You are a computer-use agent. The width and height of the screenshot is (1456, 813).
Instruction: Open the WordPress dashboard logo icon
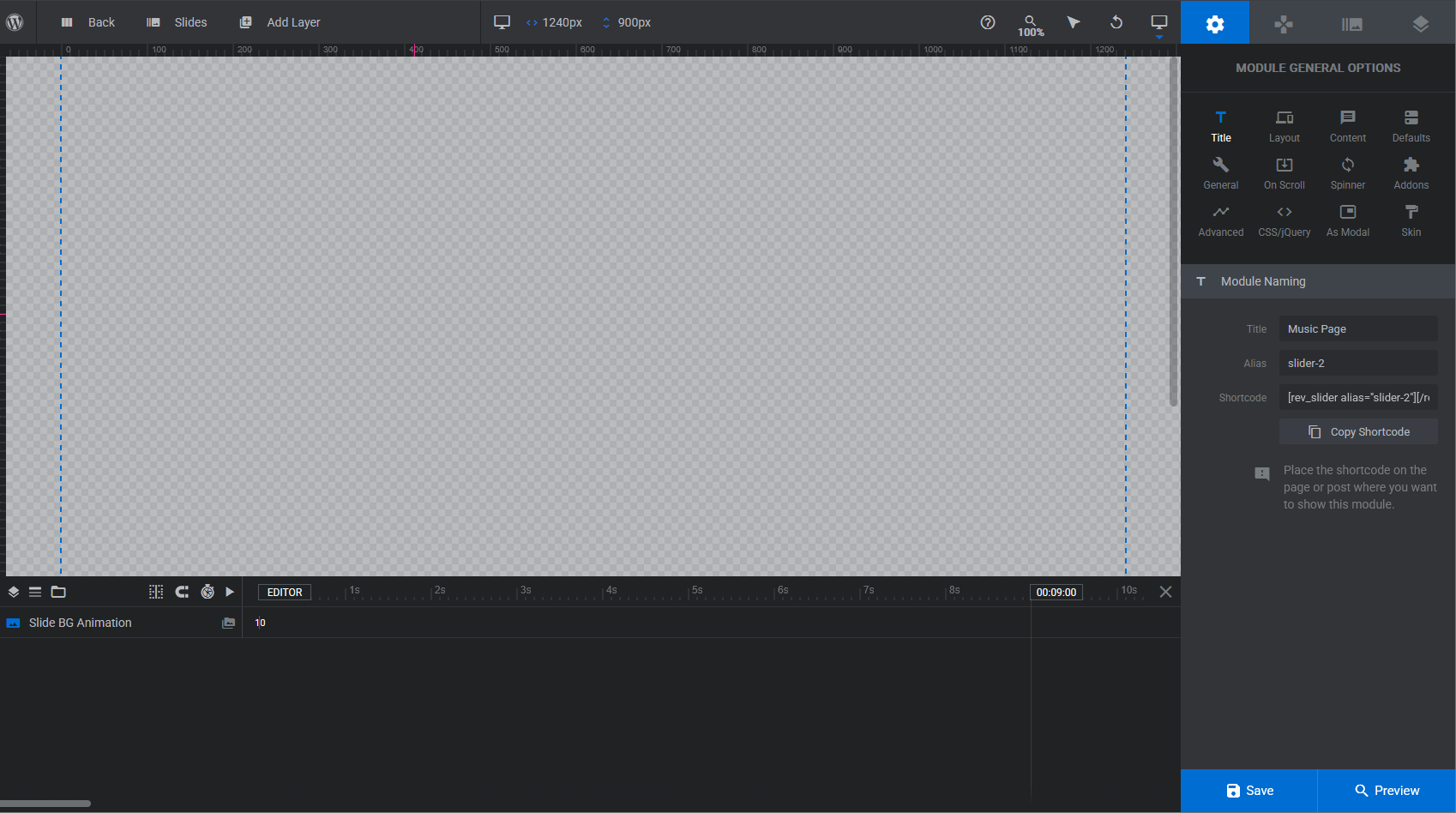coord(15,22)
